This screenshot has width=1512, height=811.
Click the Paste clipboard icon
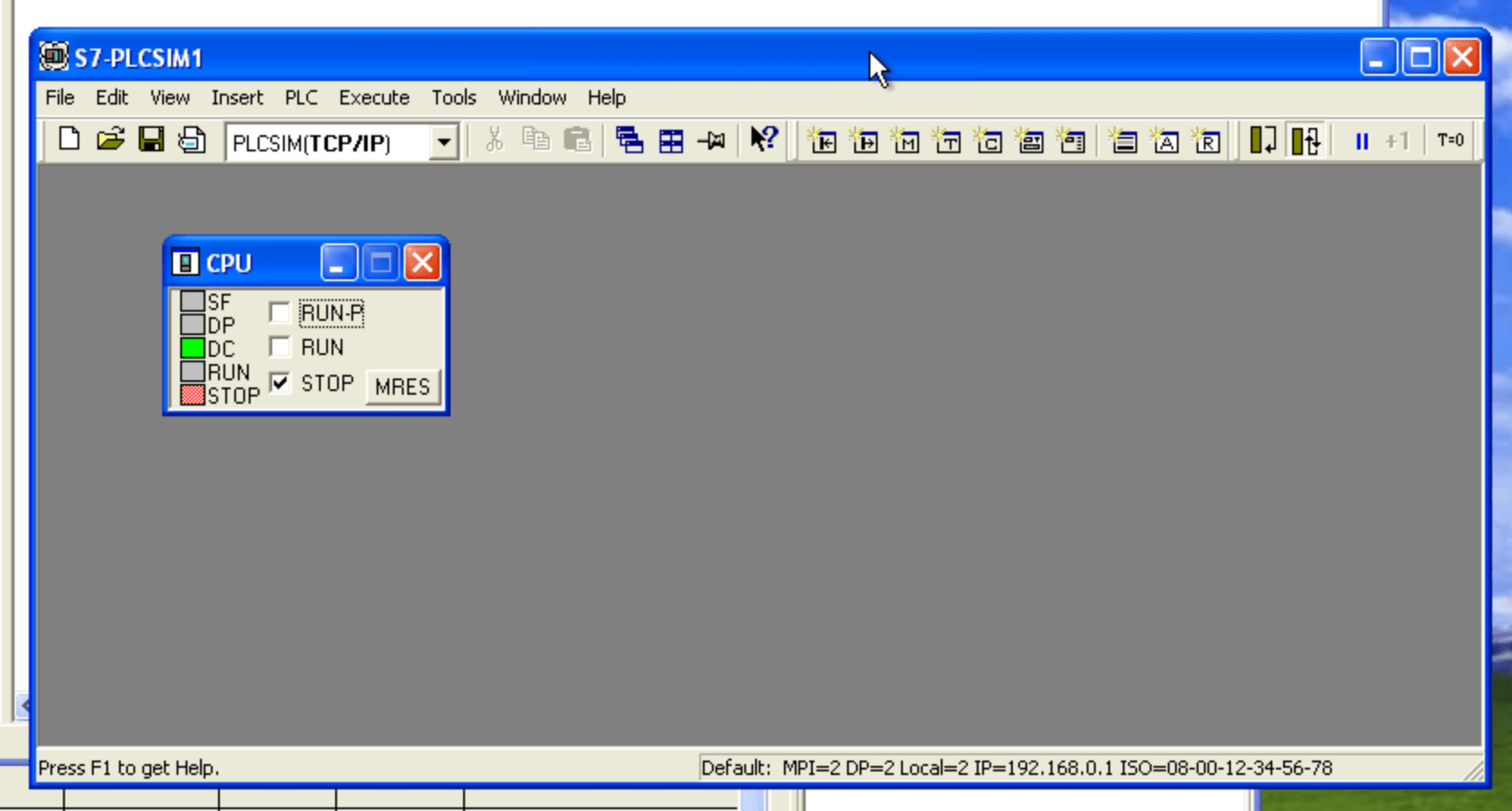pos(577,140)
